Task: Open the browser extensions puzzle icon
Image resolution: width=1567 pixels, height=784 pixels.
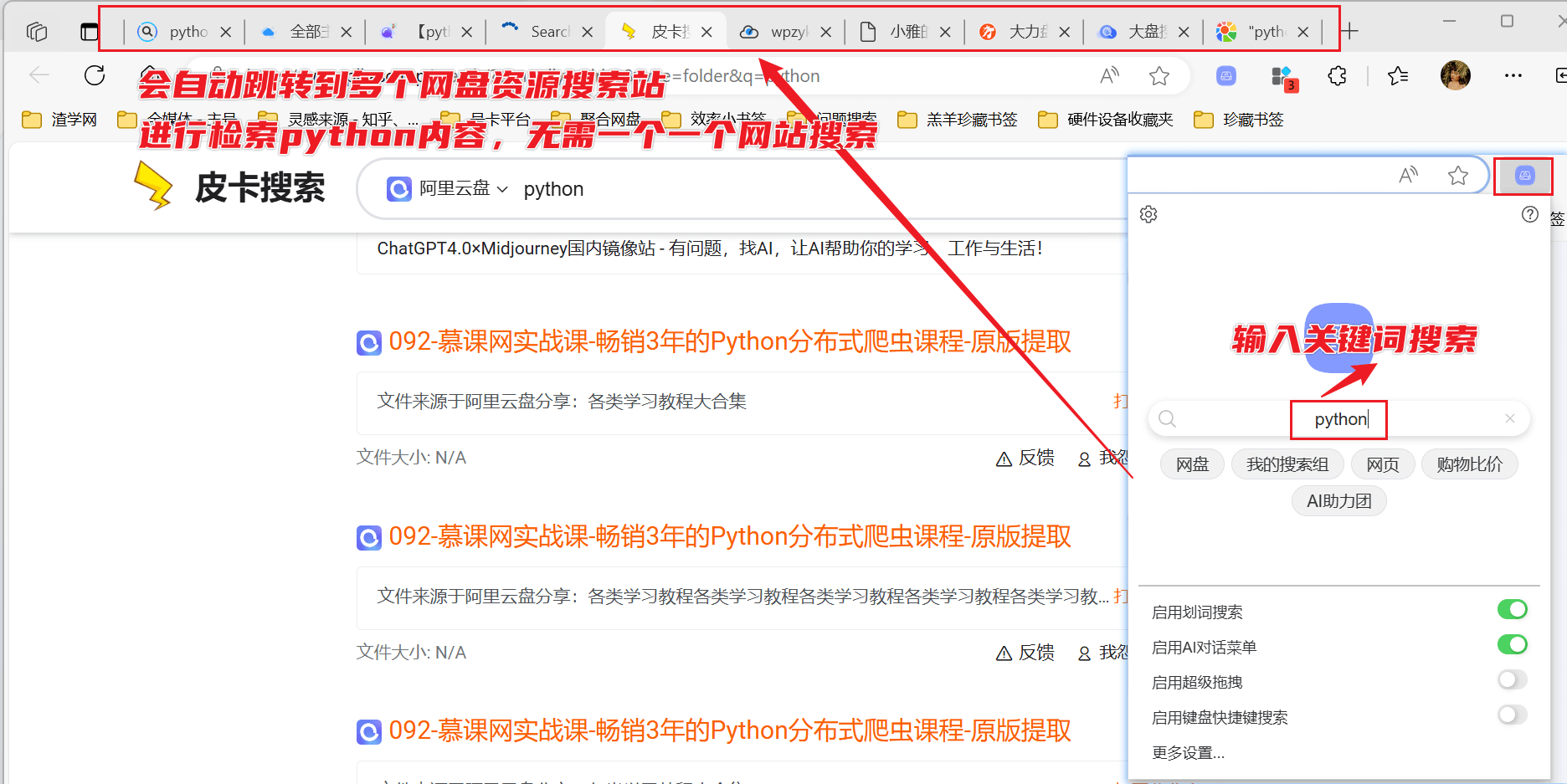Action: [1337, 75]
